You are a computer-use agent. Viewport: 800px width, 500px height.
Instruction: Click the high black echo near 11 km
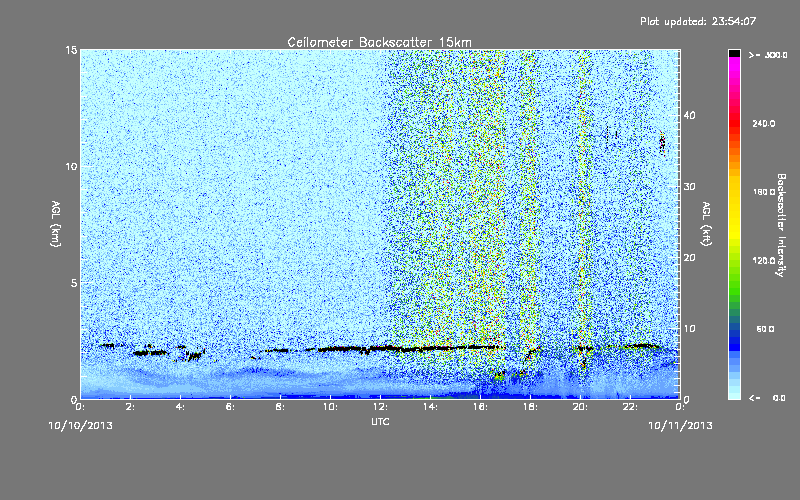pyautogui.click(x=662, y=143)
